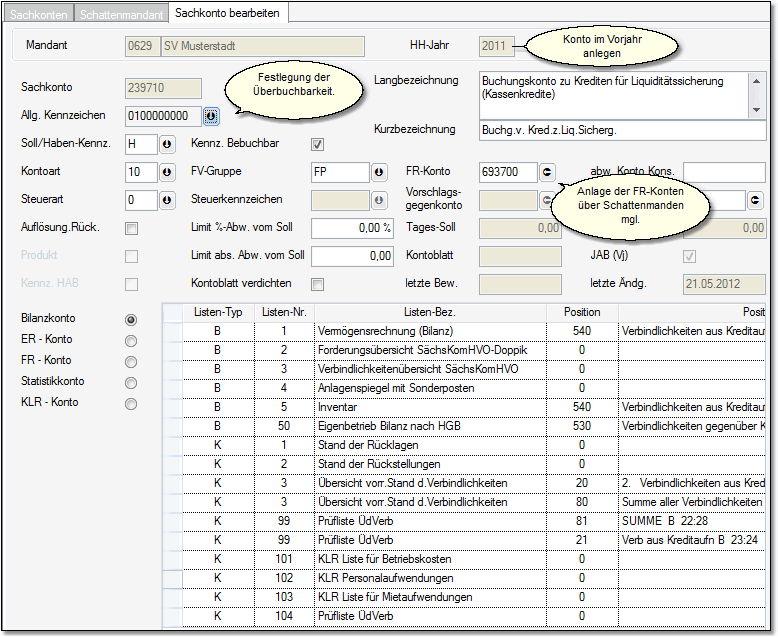Enable Kontoblatt verdichten checkbox
778x638 pixels.
[318, 284]
